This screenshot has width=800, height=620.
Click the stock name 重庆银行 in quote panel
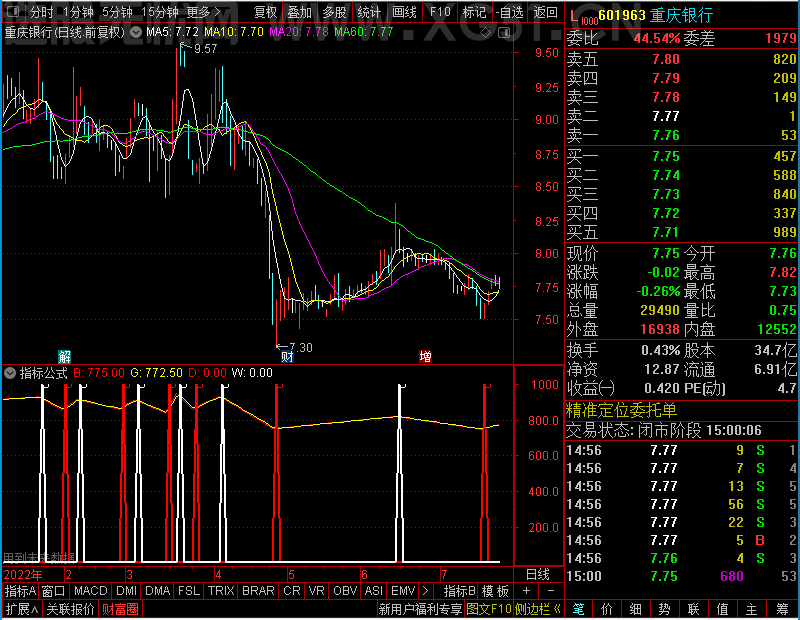pyautogui.click(x=681, y=16)
